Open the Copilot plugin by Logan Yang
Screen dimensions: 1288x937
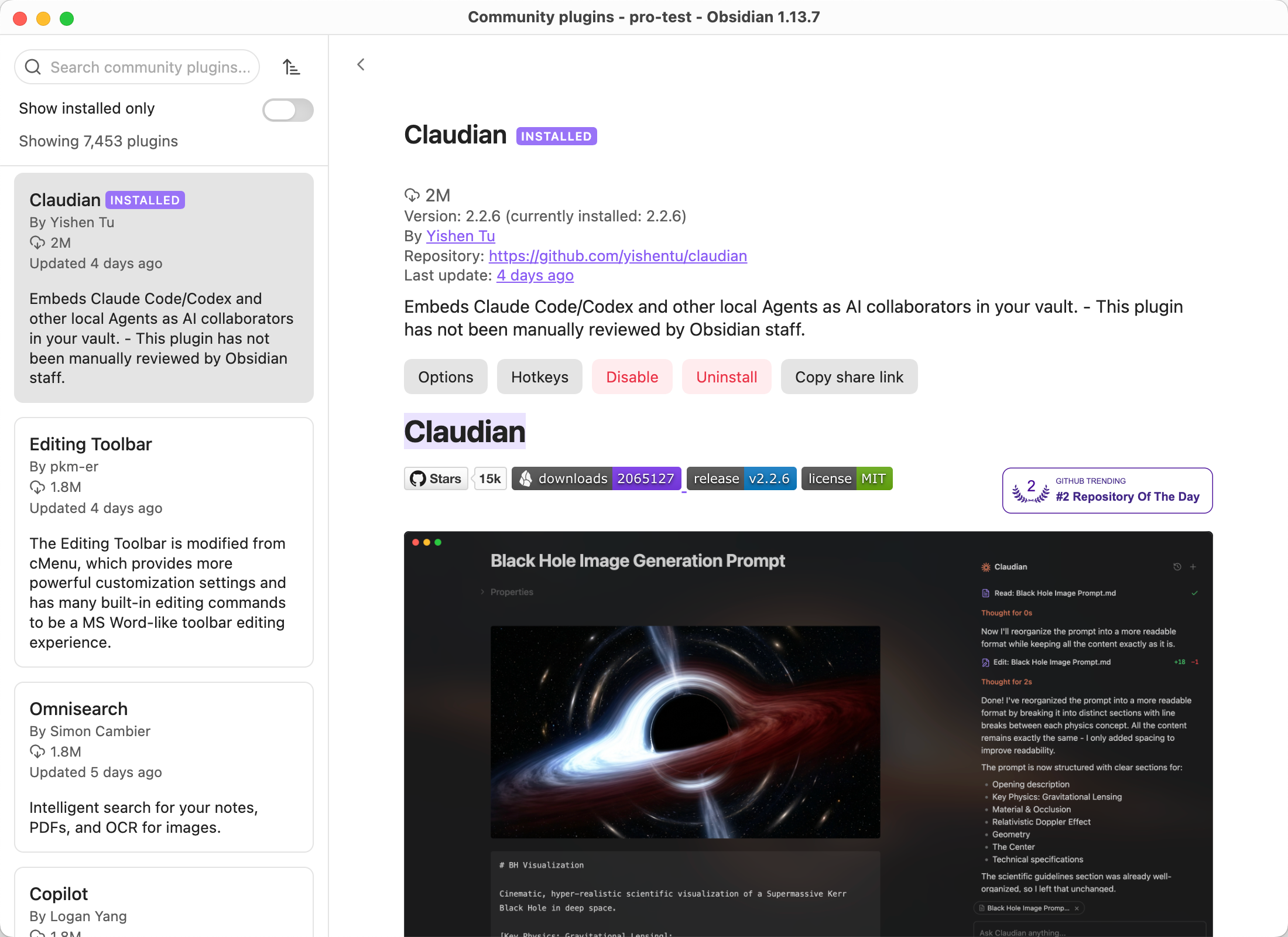point(164,902)
